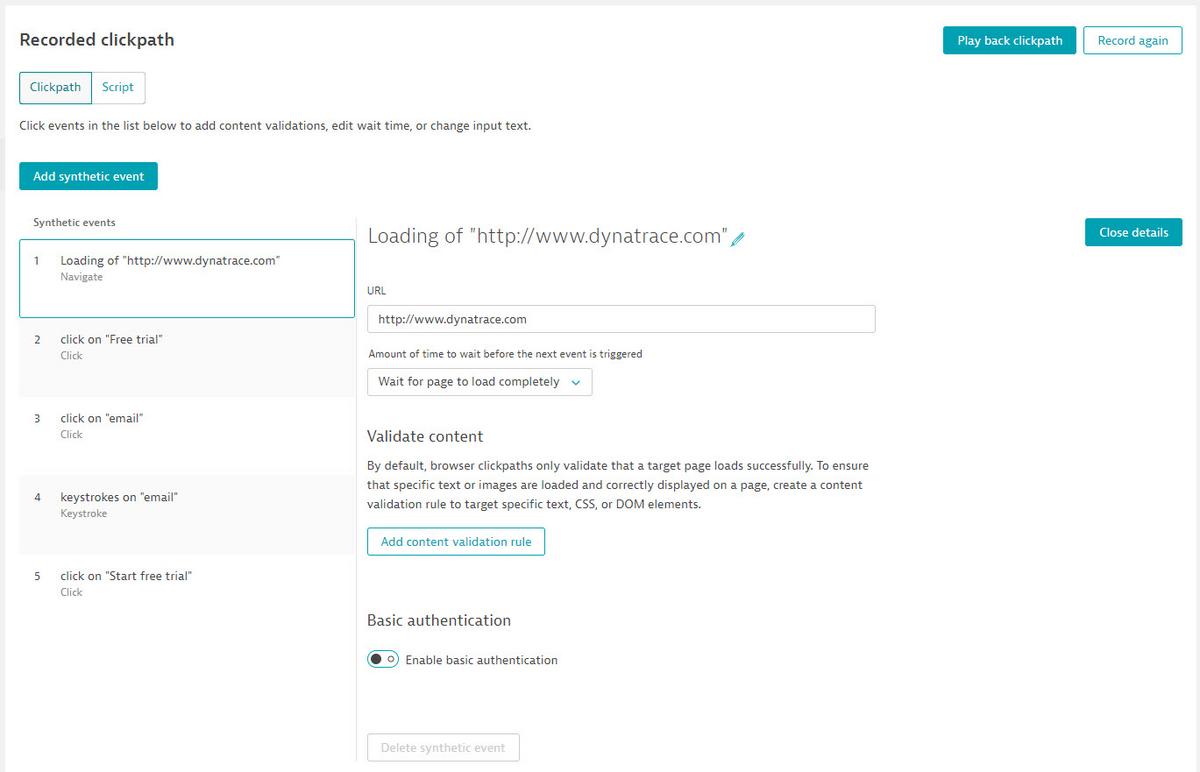Image resolution: width=1200 pixels, height=772 pixels.
Task: Disable the basic authentication toggle
Action: [383, 658]
